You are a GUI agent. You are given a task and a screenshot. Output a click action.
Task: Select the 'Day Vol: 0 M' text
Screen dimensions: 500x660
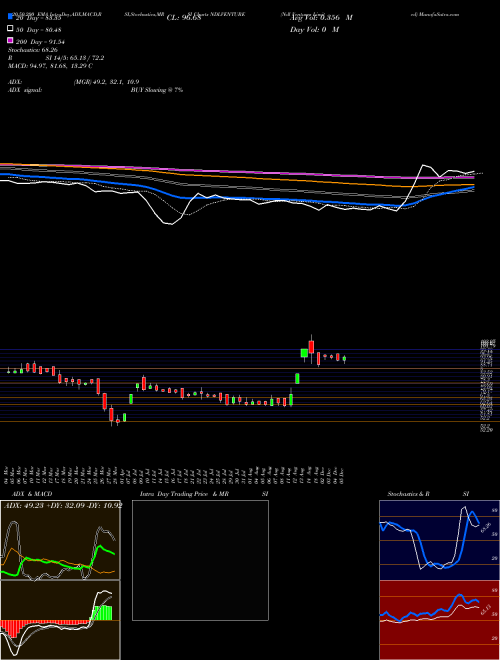pos(314,30)
